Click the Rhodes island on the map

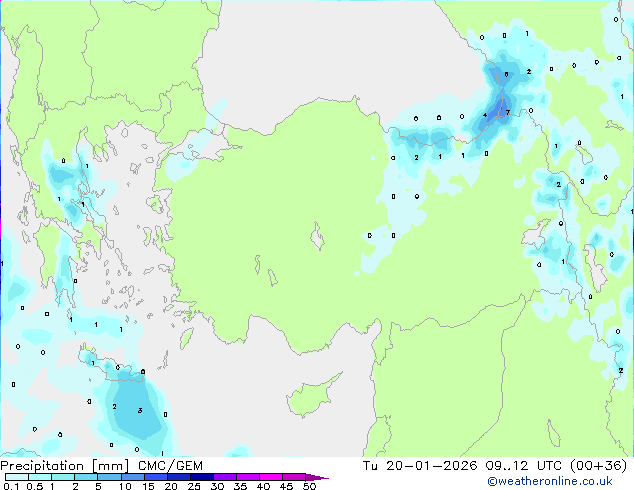186,339
